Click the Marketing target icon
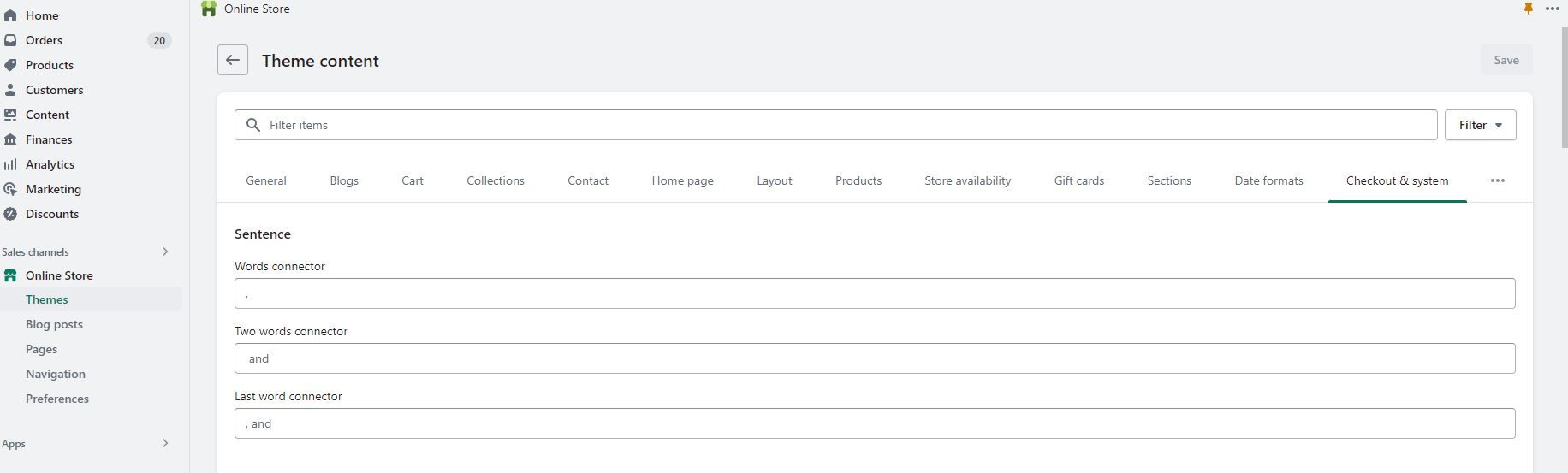The height and width of the screenshot is (473, 1568). (10, 189)
